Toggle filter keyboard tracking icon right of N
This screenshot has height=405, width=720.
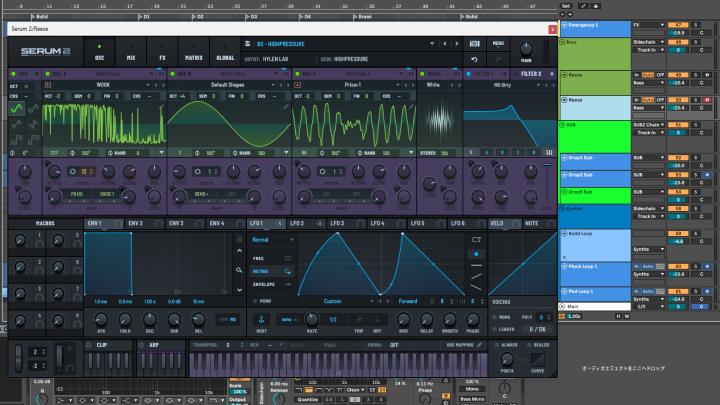(x=549, y=152)
